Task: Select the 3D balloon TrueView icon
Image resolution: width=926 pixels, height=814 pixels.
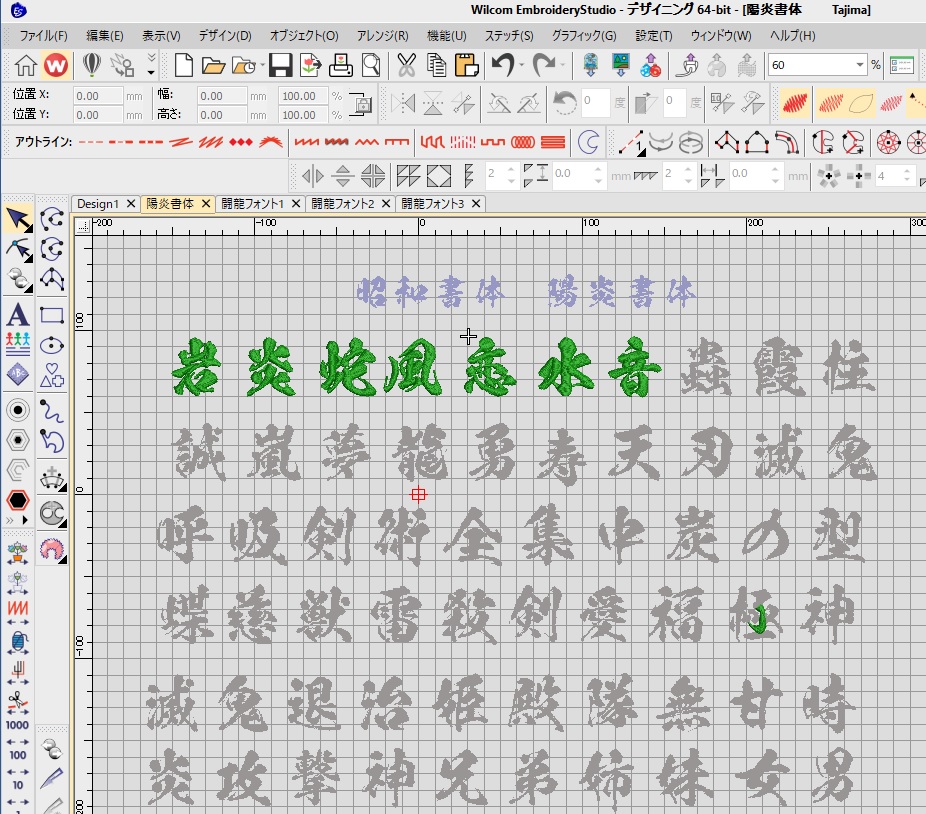Action: 92,64
